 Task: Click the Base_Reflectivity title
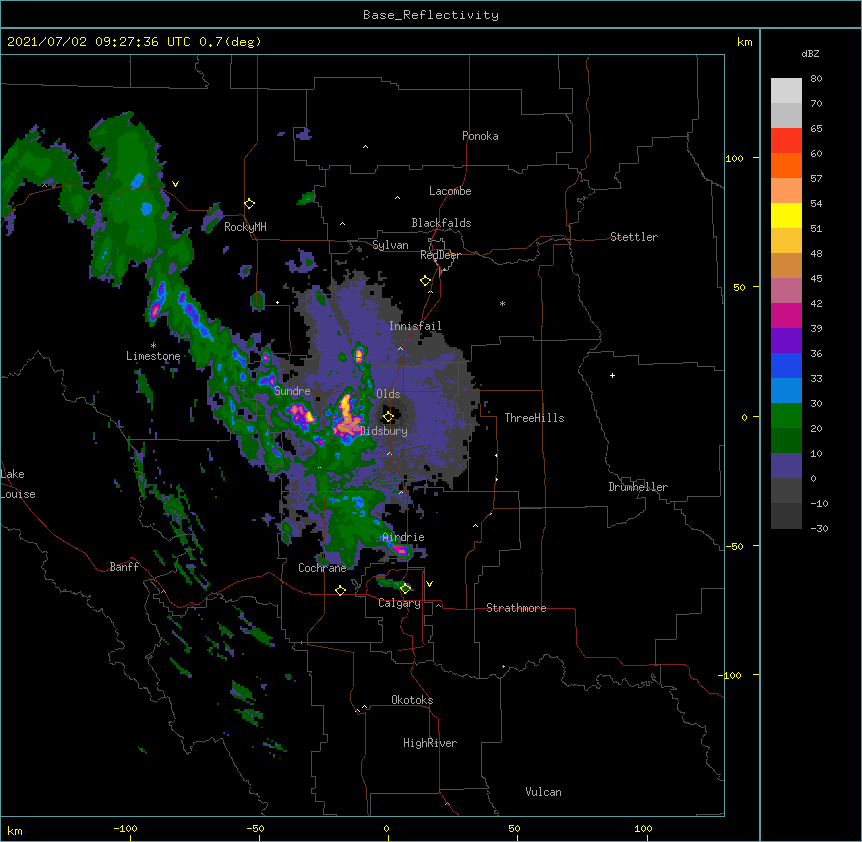coord(431,15)
